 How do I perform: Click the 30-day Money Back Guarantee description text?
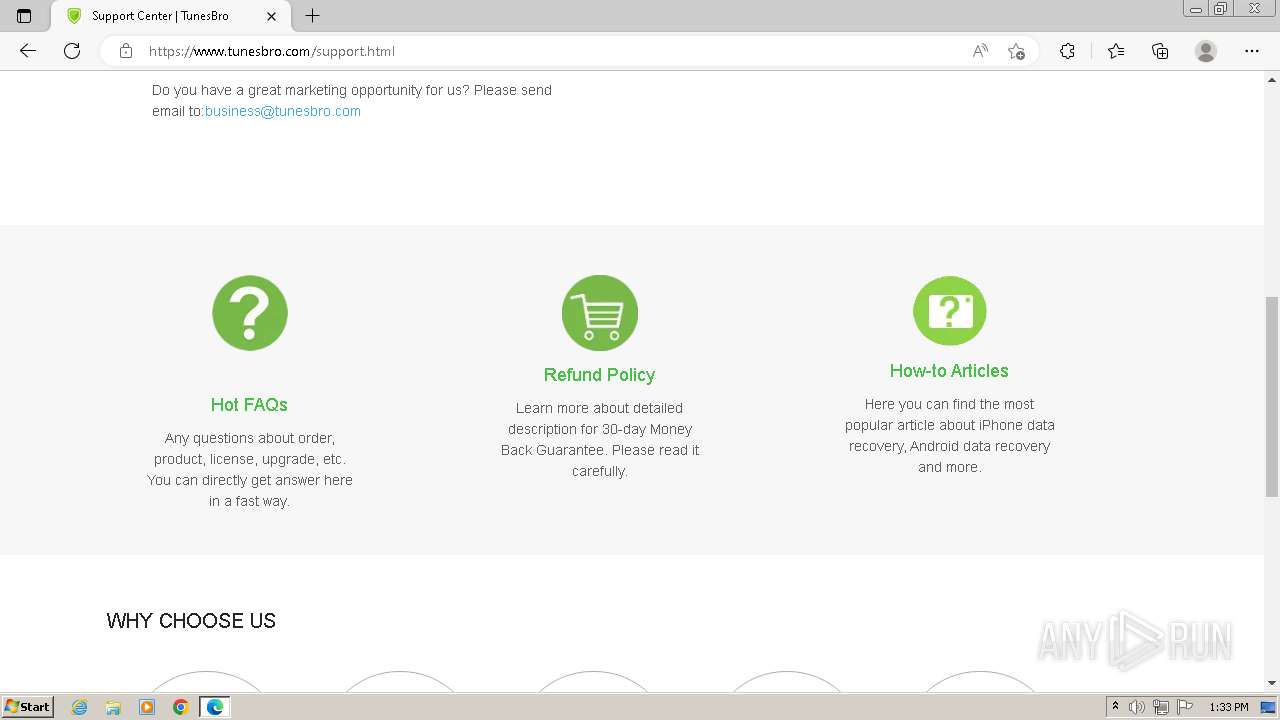(600, 439)
